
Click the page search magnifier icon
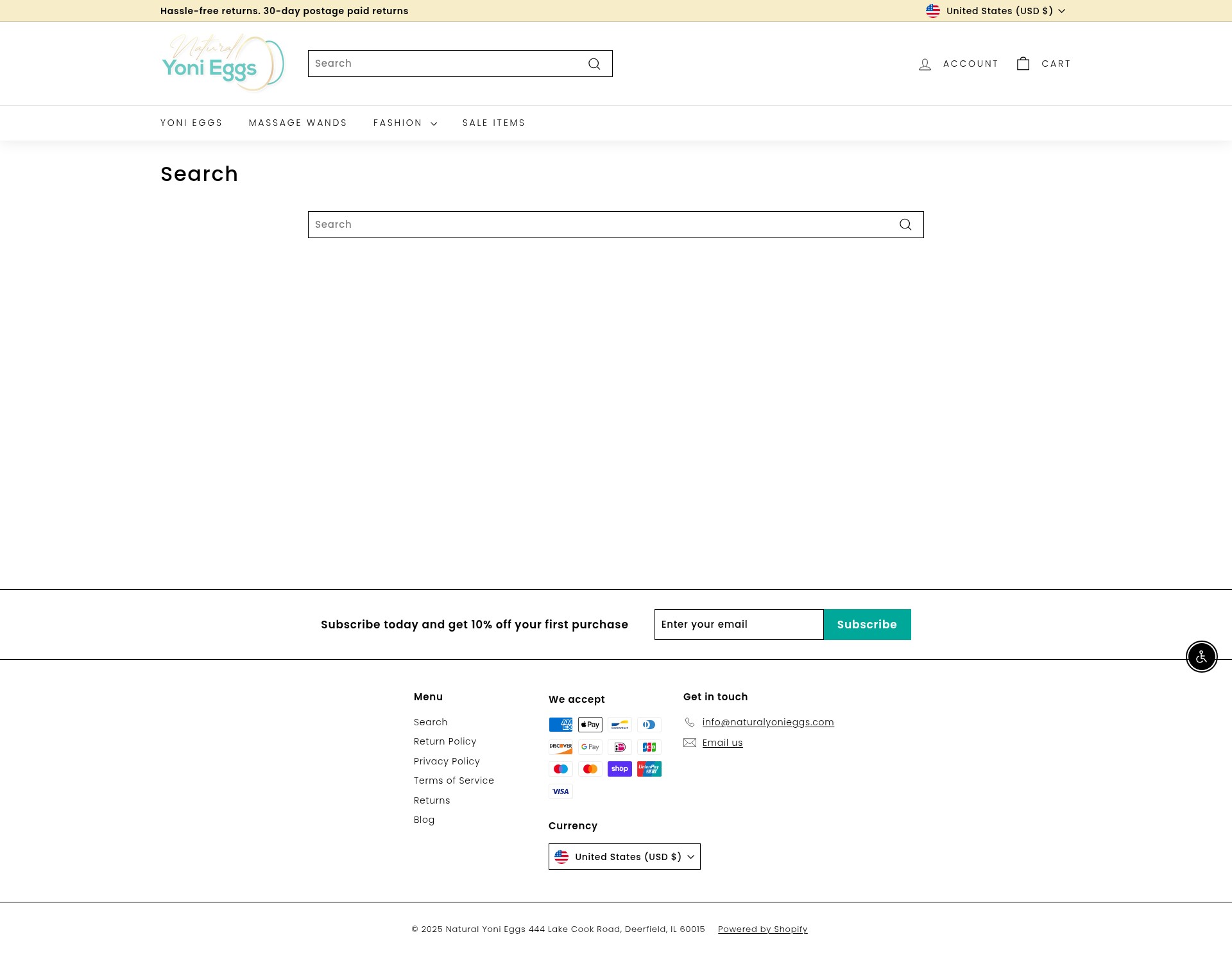click(x=905, y=225)
